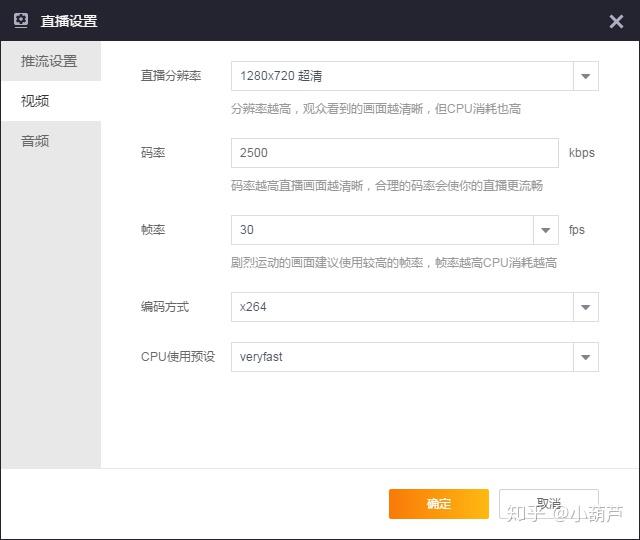The height and width of the screenshot is (540, 640).
Task: Click the hint text starting 分辨率越高
Action: click(376, 109)
